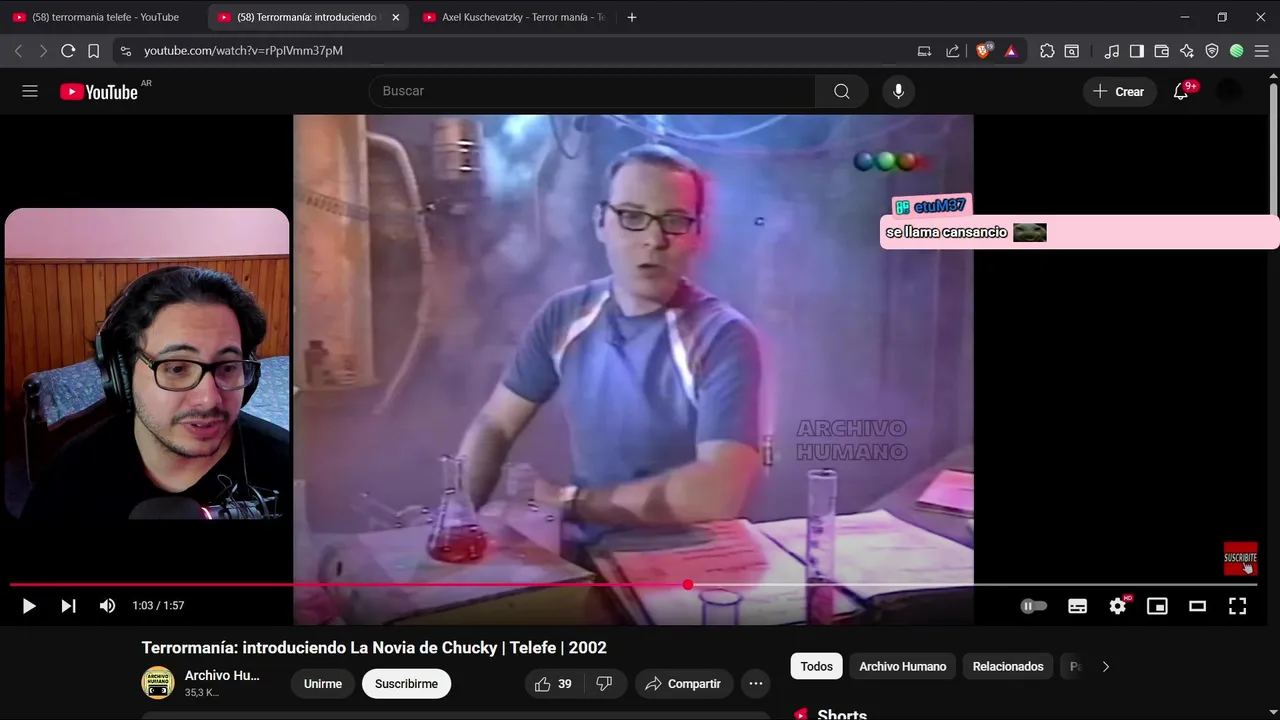Screen dimensions: 1280x720
Task: Install app / cast screen icon
Action: [x=924, y=51]
